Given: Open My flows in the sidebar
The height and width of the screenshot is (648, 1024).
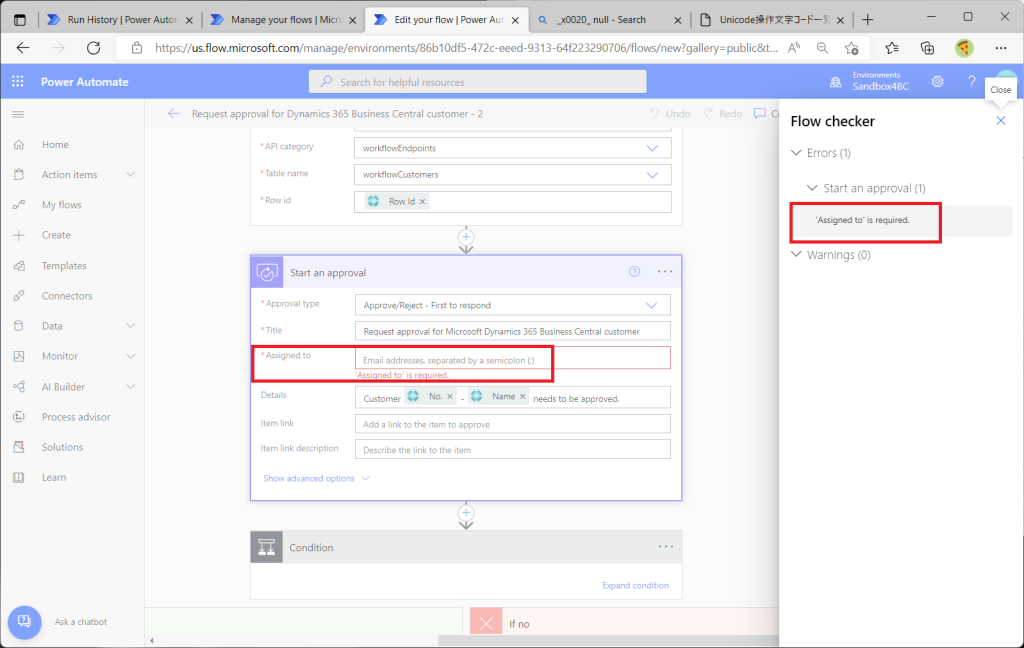Looking at the screenshot, I should pos(61,204).
